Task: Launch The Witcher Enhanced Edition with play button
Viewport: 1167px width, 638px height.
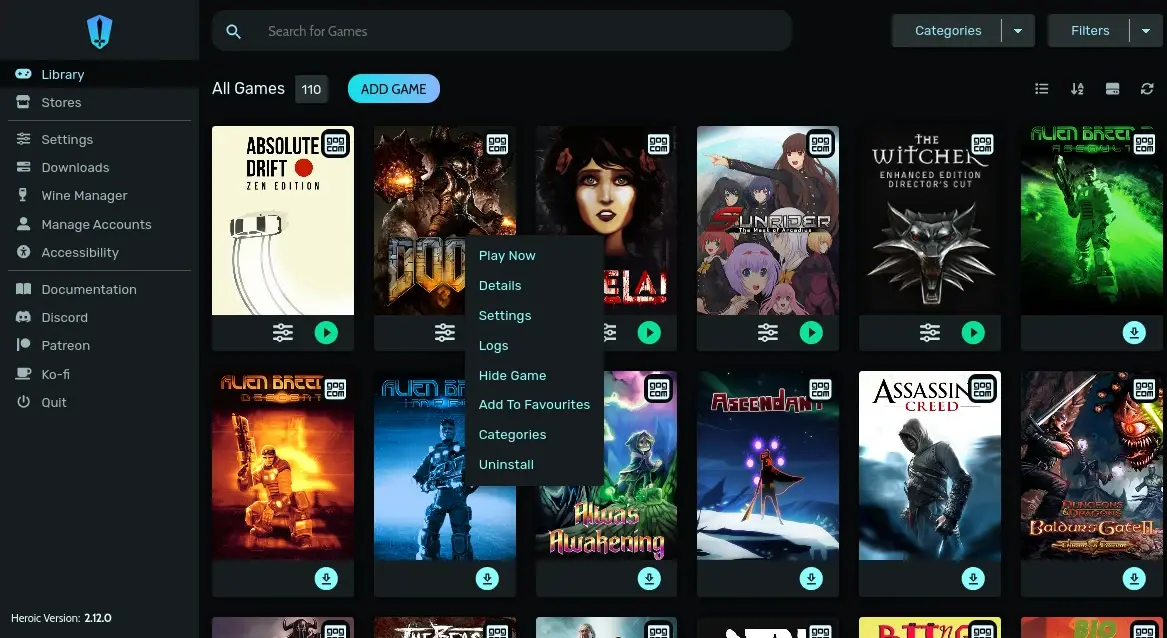Action: [x=973, y=332]
